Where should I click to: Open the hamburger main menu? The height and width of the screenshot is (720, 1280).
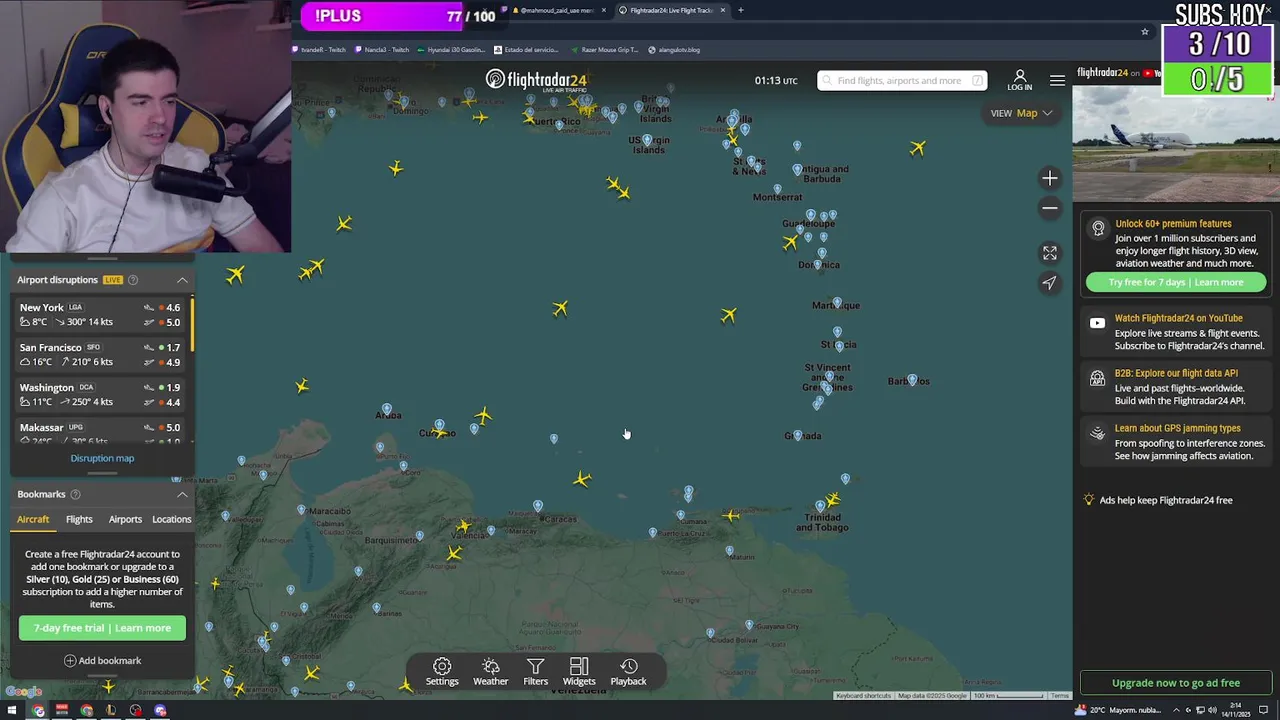click(1057, 80)
